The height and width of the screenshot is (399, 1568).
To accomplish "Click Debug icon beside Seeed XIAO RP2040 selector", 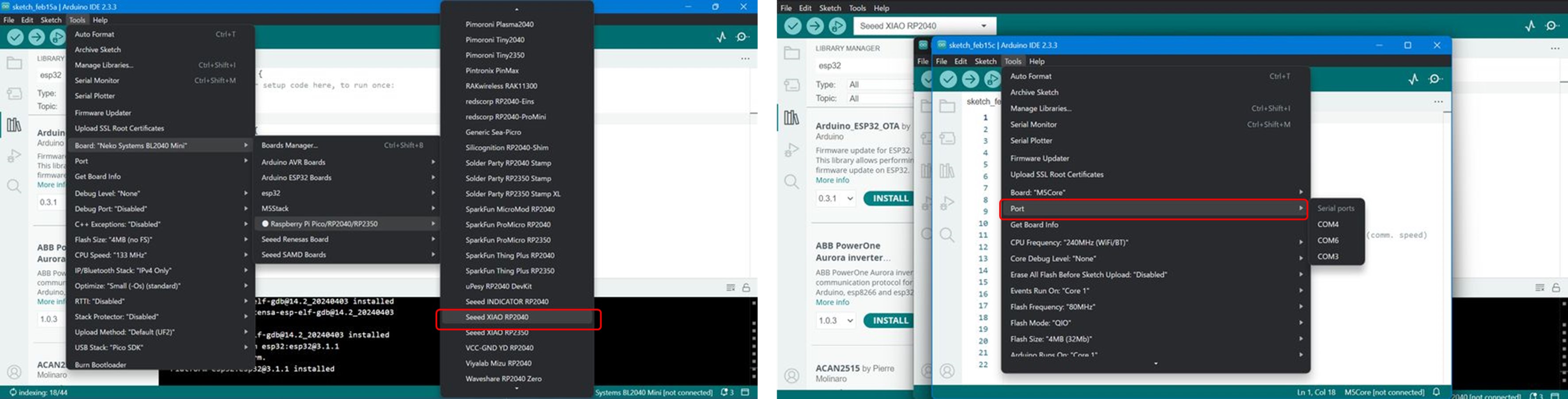I will pyautogui.click(x=838, y=26).
